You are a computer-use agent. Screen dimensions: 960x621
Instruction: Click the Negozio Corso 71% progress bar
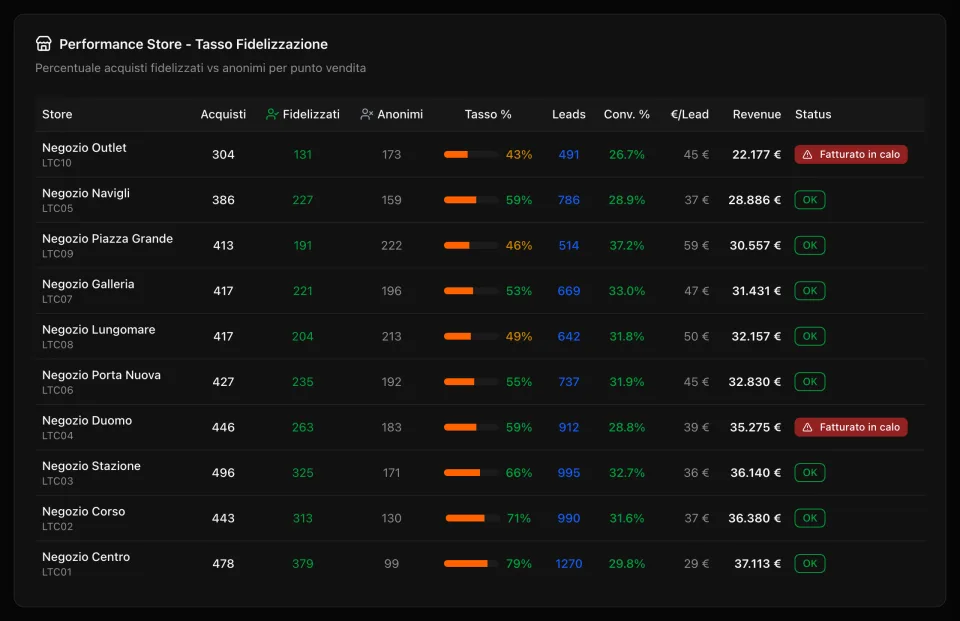473,518
